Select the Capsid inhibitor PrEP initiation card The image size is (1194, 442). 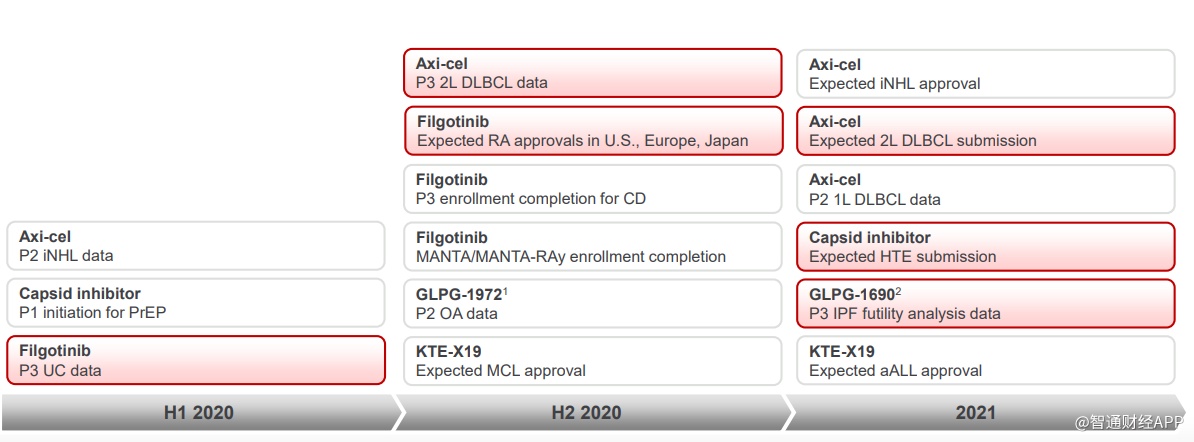pyautogui.click(x=195, y=303)
